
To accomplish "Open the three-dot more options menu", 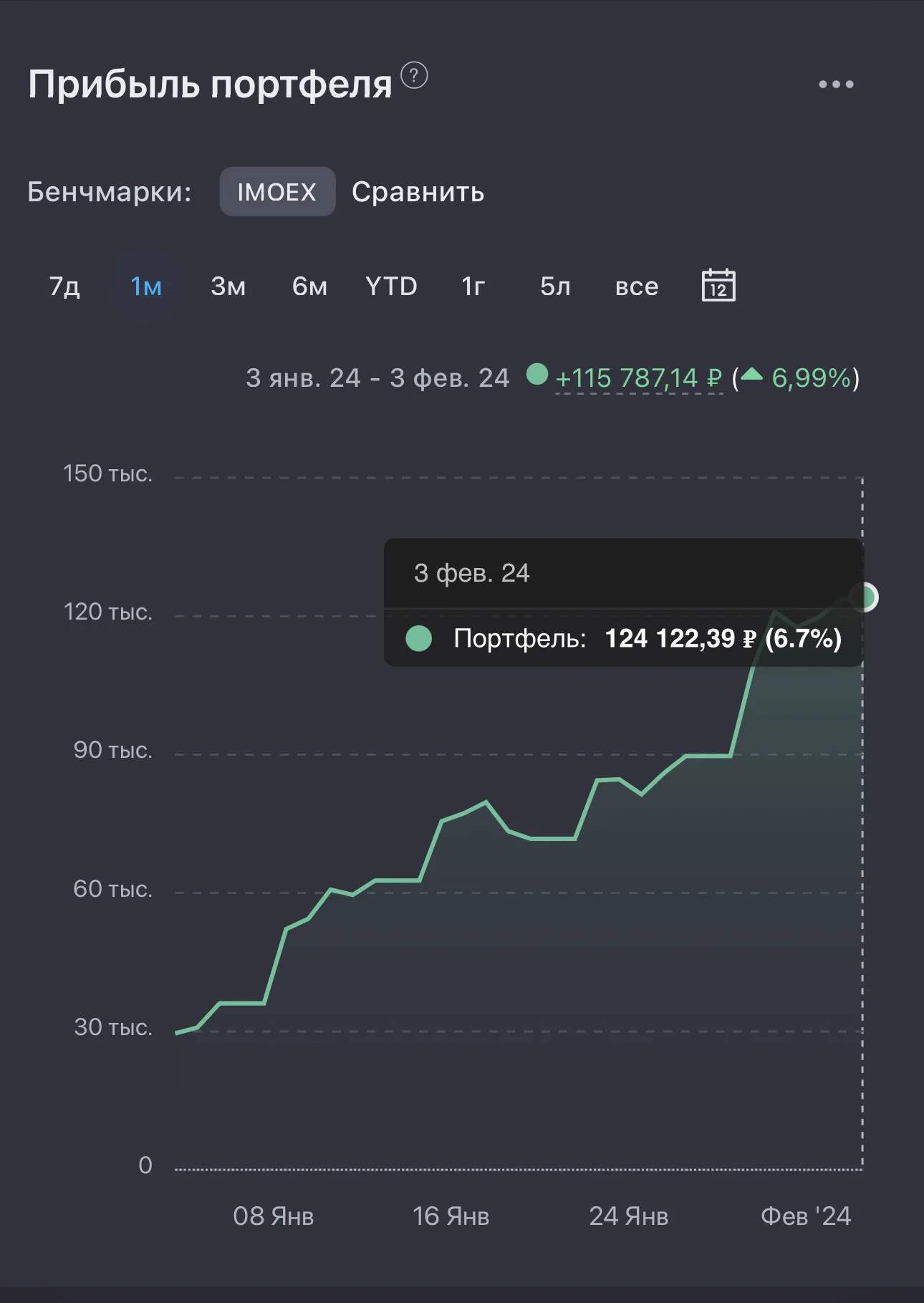I will coord(836,85).
